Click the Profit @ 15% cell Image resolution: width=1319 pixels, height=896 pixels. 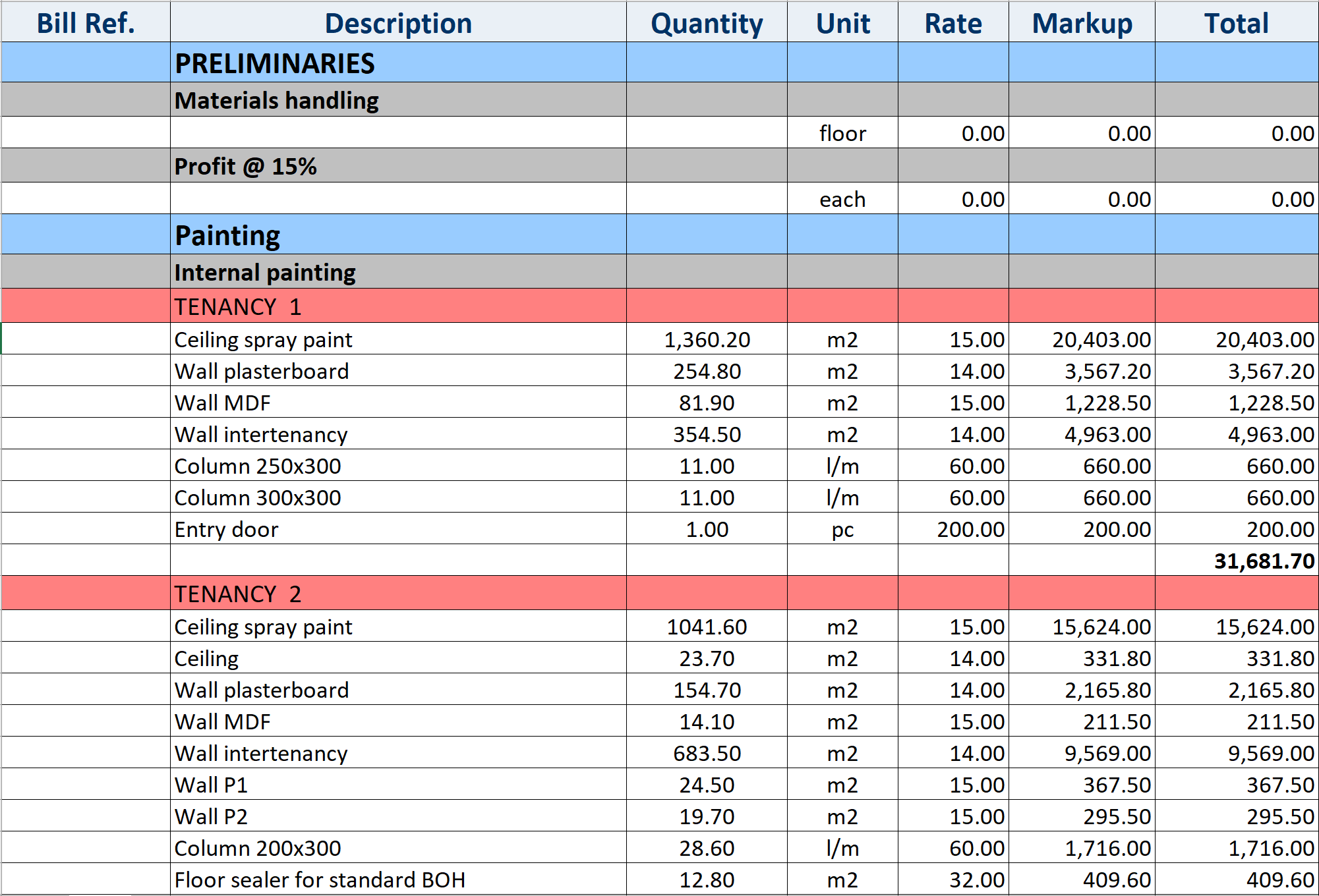(245, 166)
